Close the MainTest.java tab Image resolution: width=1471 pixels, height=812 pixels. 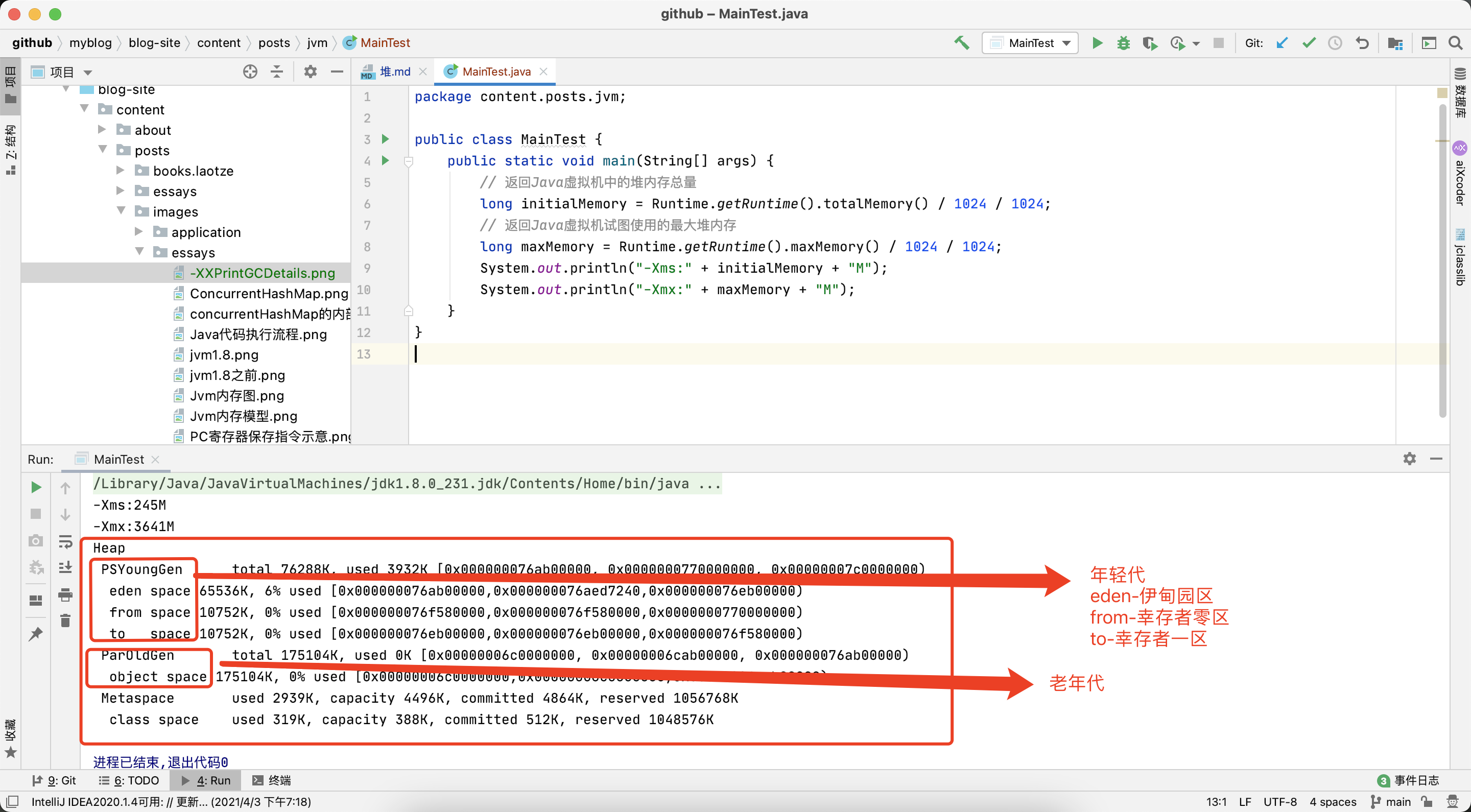click(543, 71)
